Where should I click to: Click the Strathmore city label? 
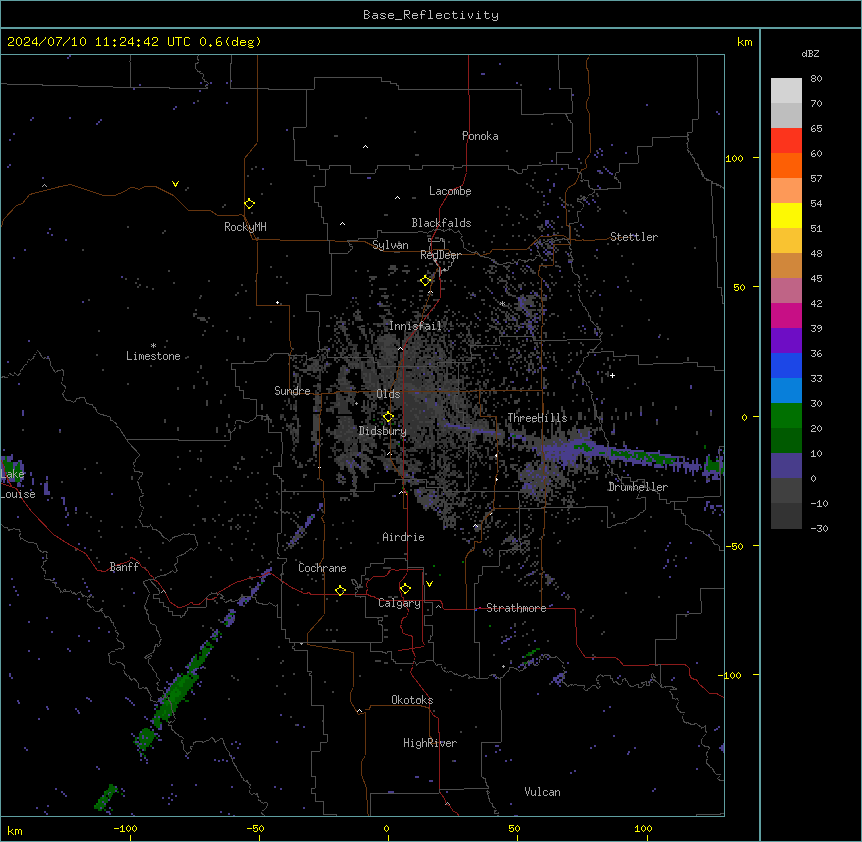click(x=516, y=608)
